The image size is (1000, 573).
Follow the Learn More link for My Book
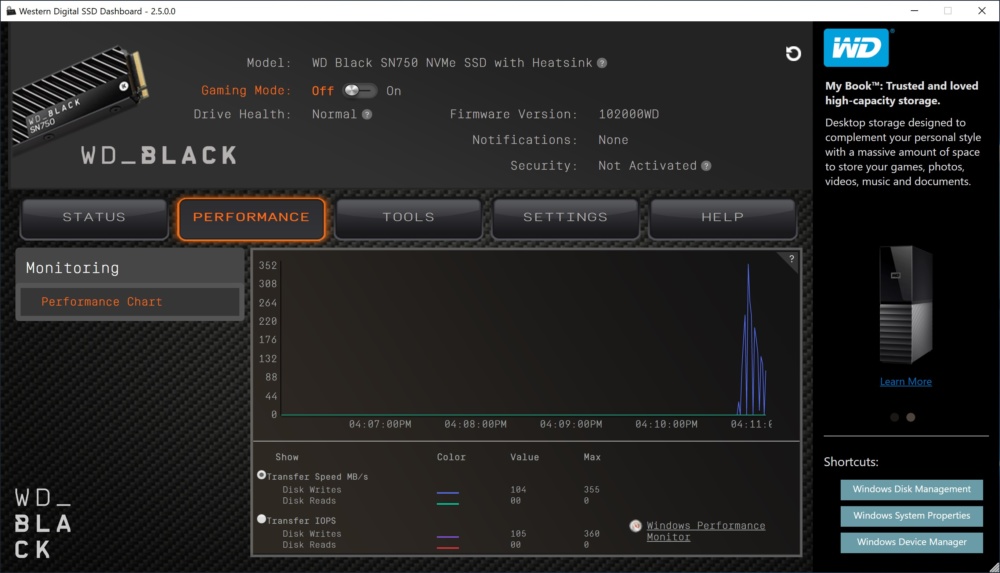pyautogui.click(x=906, y=382)
